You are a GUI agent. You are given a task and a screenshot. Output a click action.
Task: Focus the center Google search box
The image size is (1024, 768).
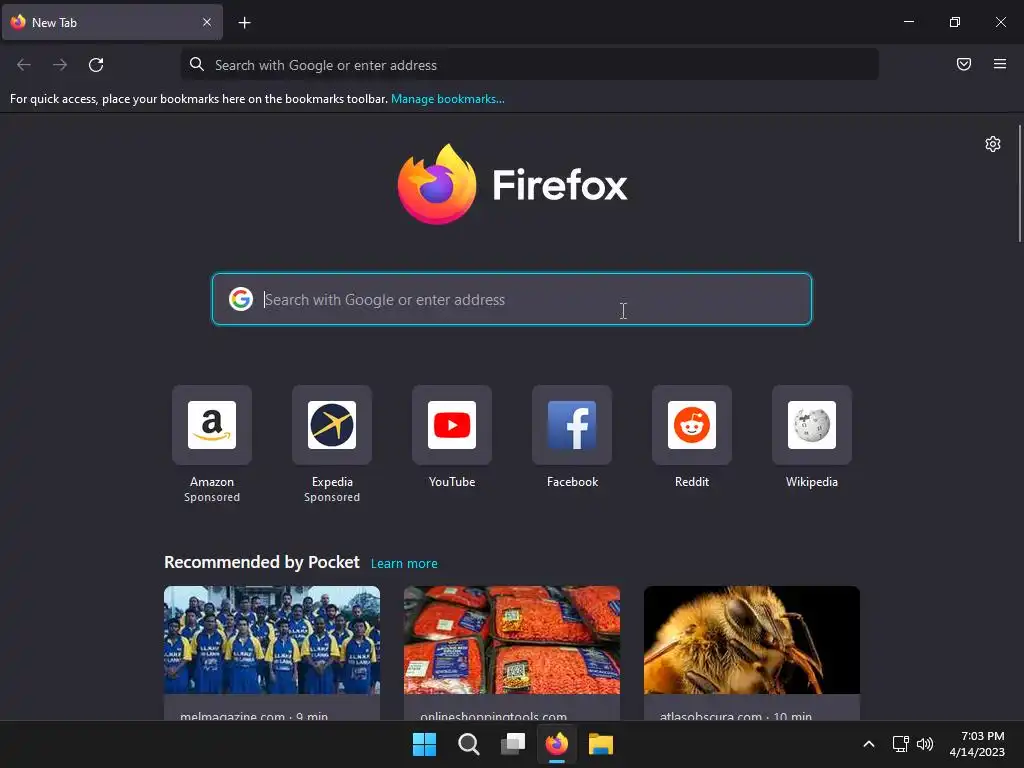pos(512,299)
